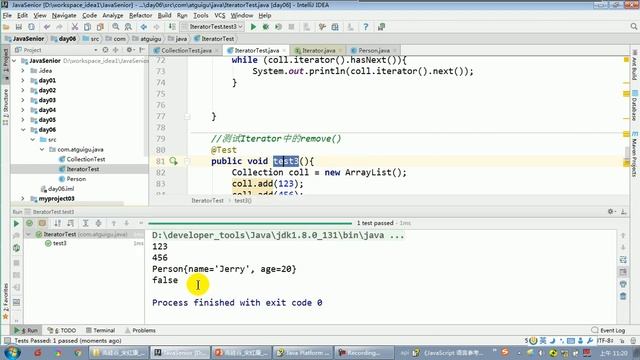
Task: Open the Event Log
Action: pyautogui.click(x=608, y=330)
